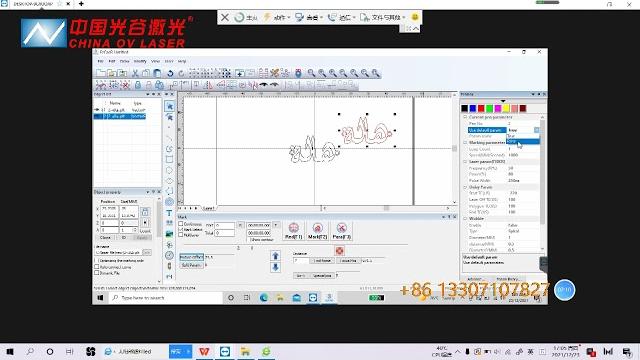Click the blue lock icon in second toolbar
The image size is (640, 360).
pyautogui.click(x=138, y=85)
